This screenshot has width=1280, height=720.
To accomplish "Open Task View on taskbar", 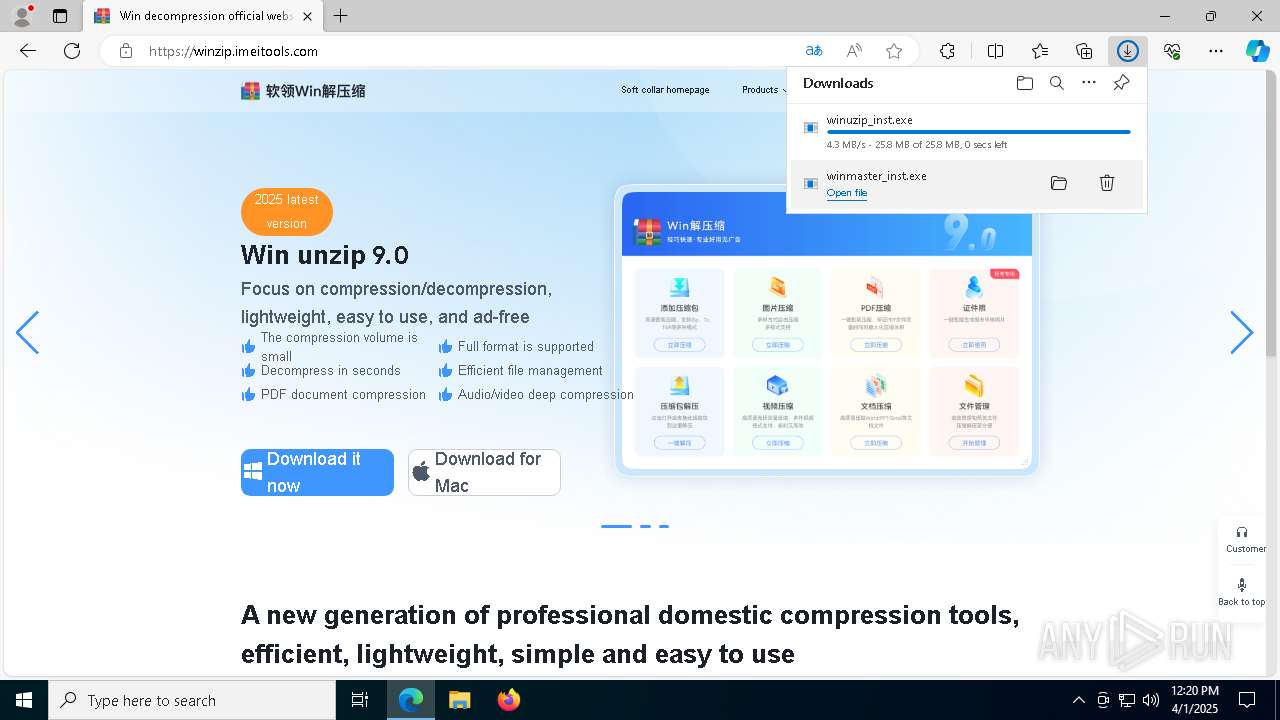I will 360,700.
